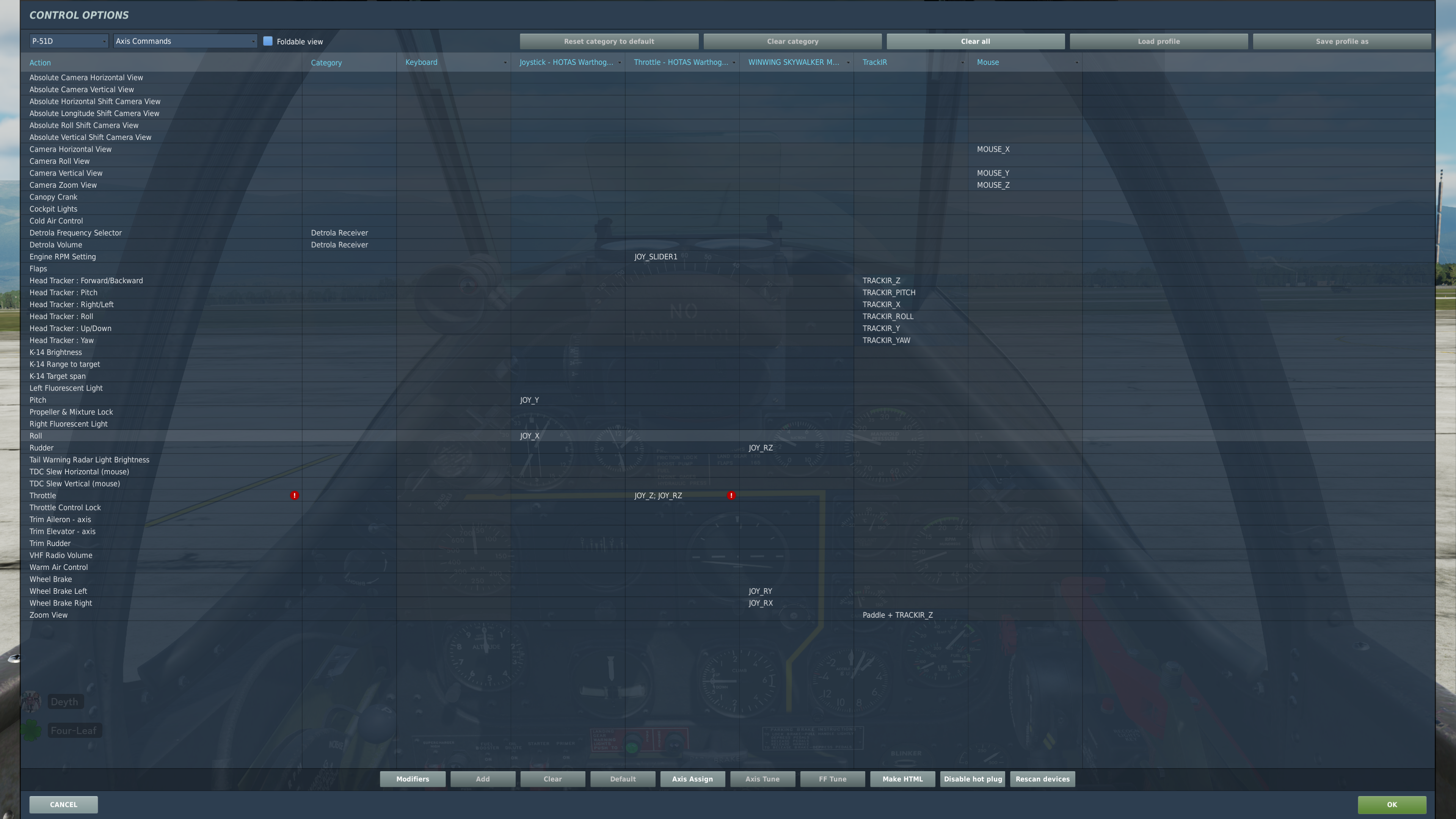Toggle the Foldable view checkbox
The image size is (1456, 819).
coord(268,41)
